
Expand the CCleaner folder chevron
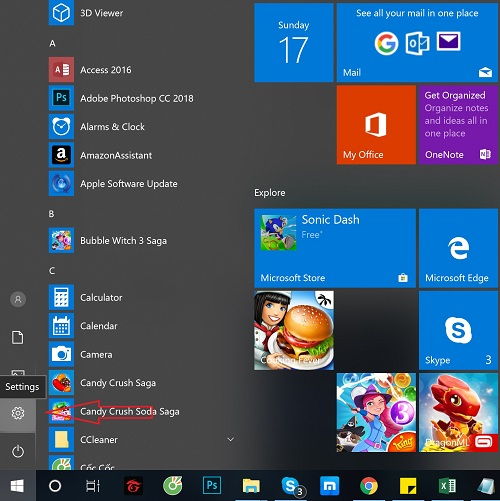(230, 439)
